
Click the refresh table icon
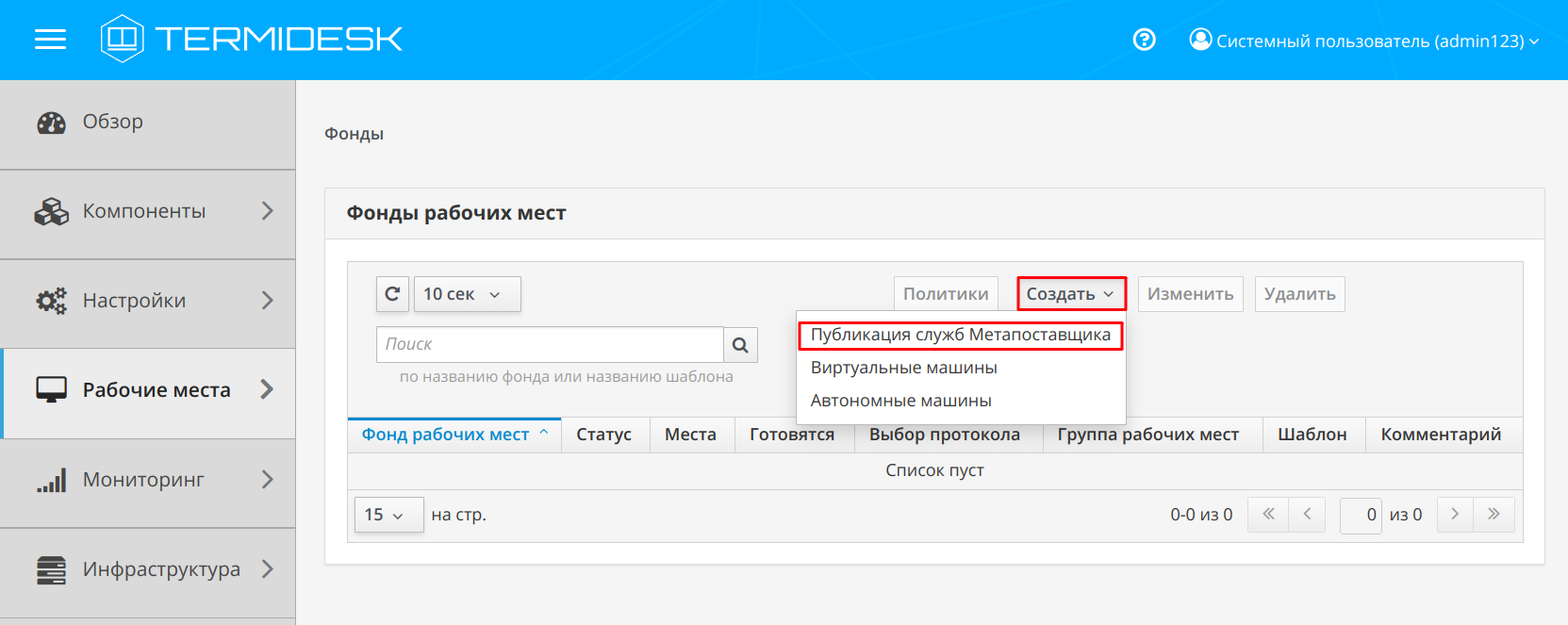click(392, 294)
